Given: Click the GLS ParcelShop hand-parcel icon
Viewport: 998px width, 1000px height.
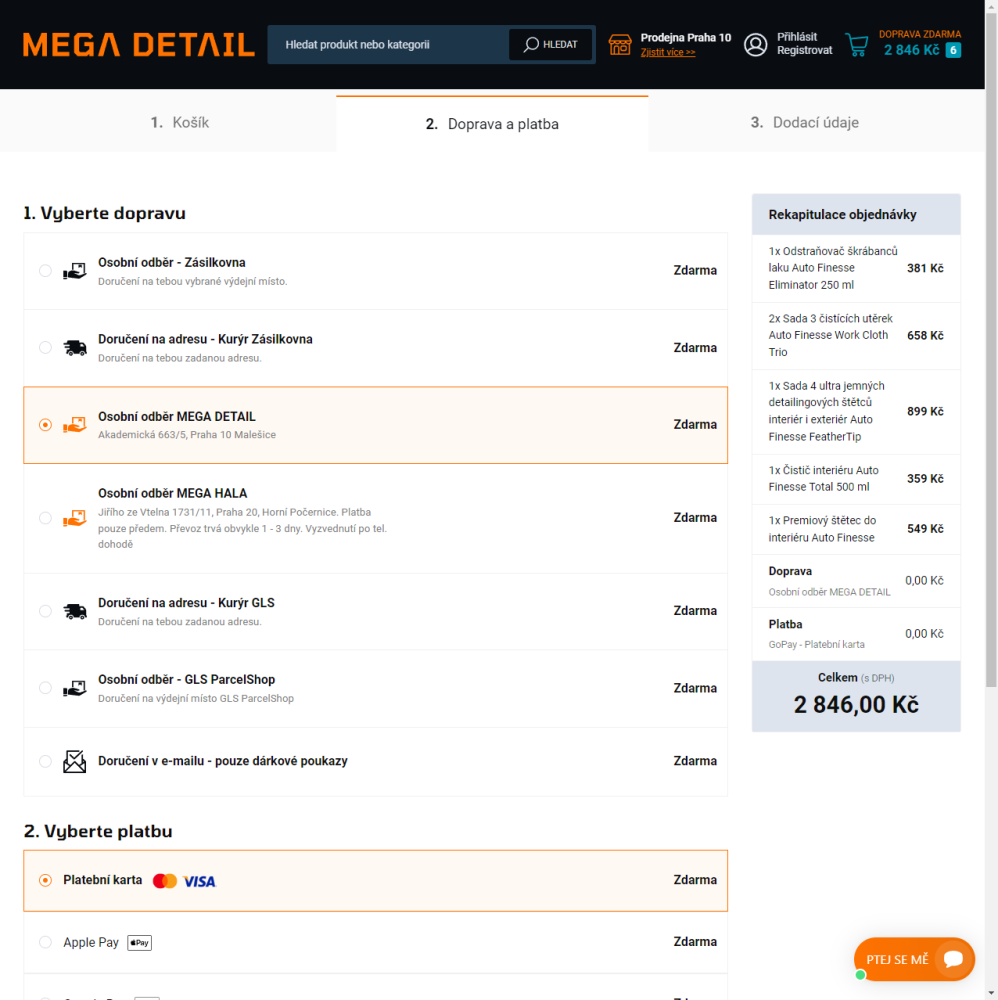Looking at the screenshot, I should [75, 688].
